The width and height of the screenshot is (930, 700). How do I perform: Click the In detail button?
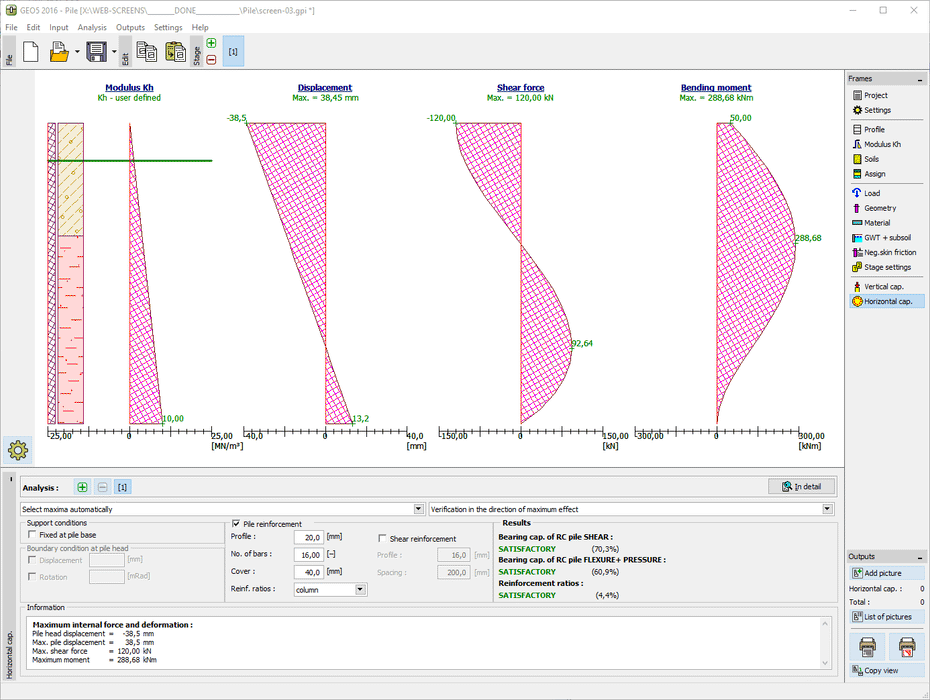[x=801, y=487]
